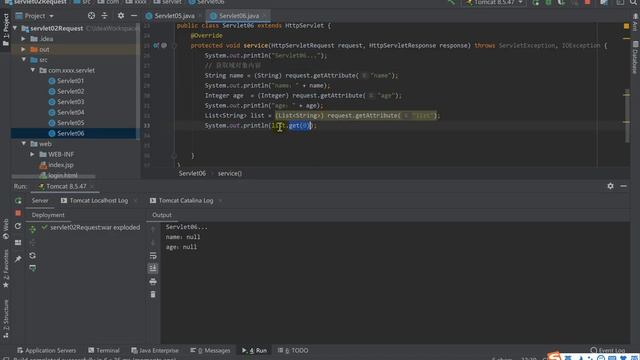Open Tomcat 8.5.47 run configuration dropdown
This screenshot has height=360, width=640.
pyautogui.click(x=494, y=3)
